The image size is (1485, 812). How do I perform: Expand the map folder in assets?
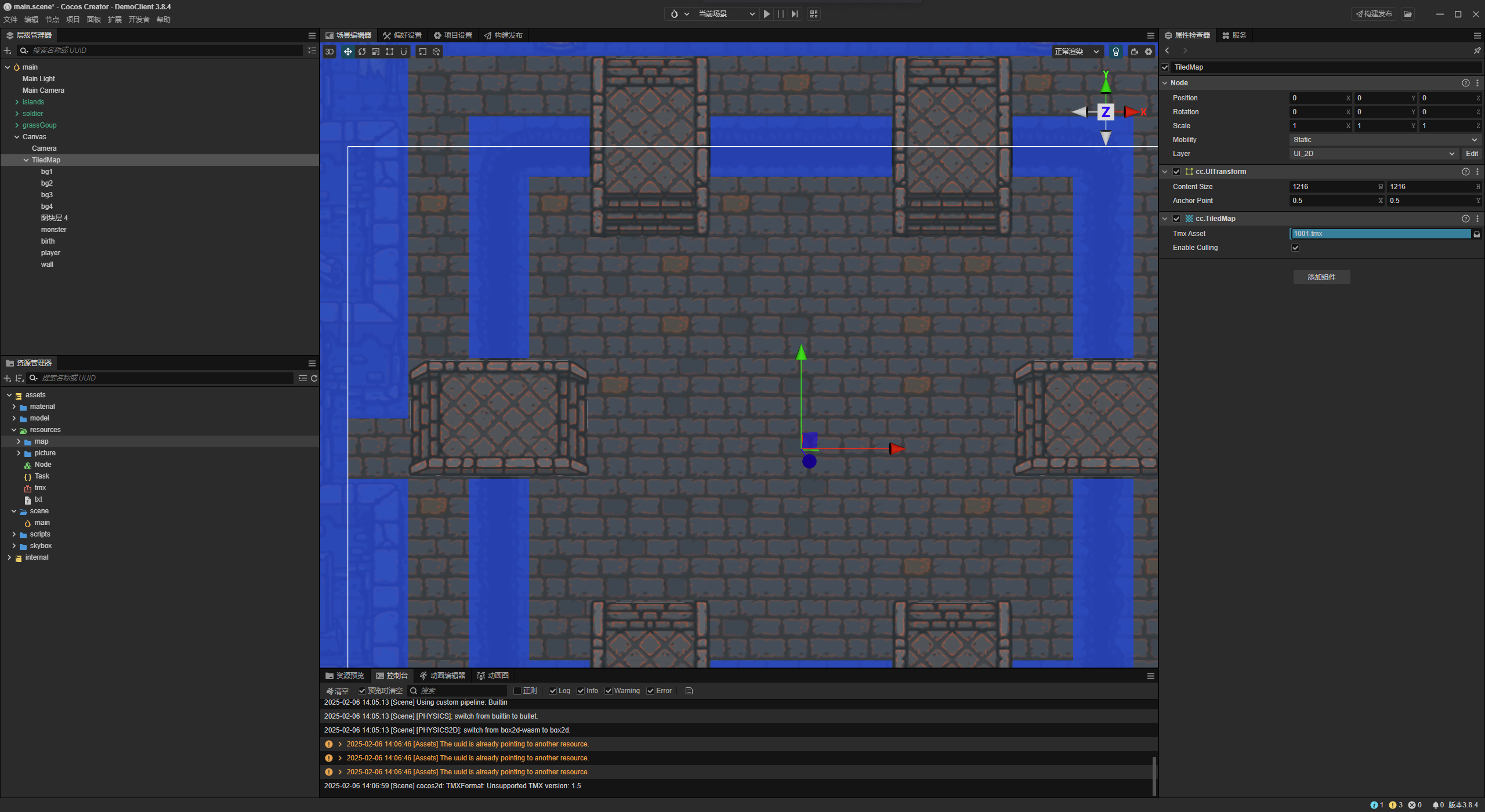(x=19, y=441)
